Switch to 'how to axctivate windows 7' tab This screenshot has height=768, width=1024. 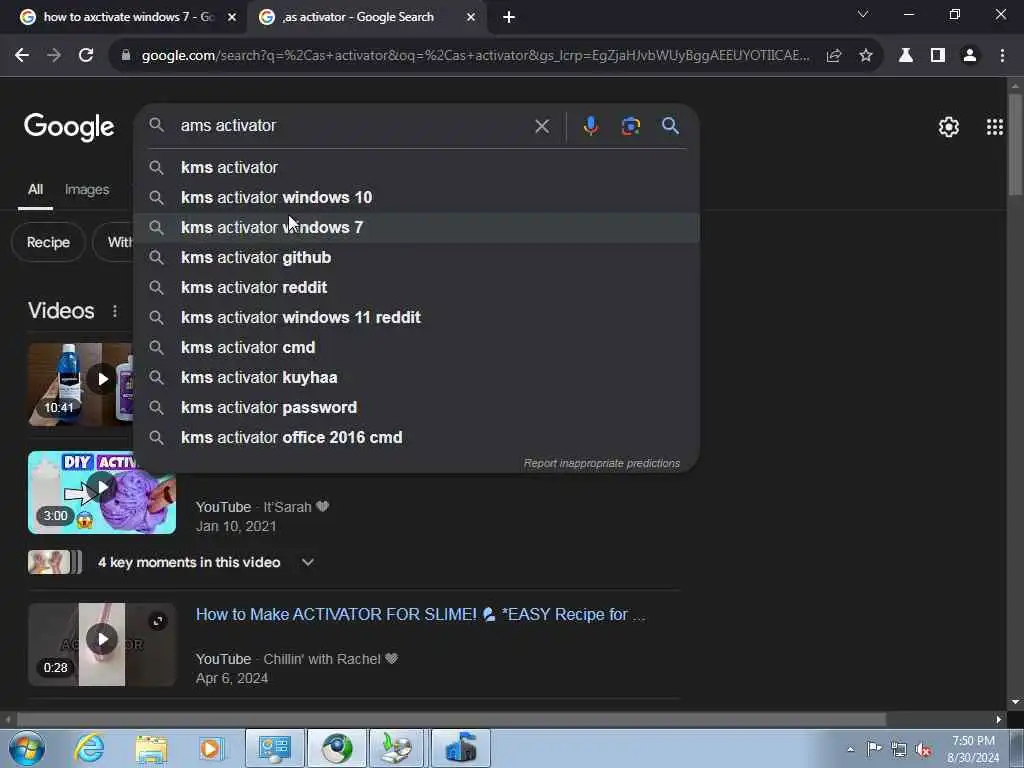tap(128, 17)
